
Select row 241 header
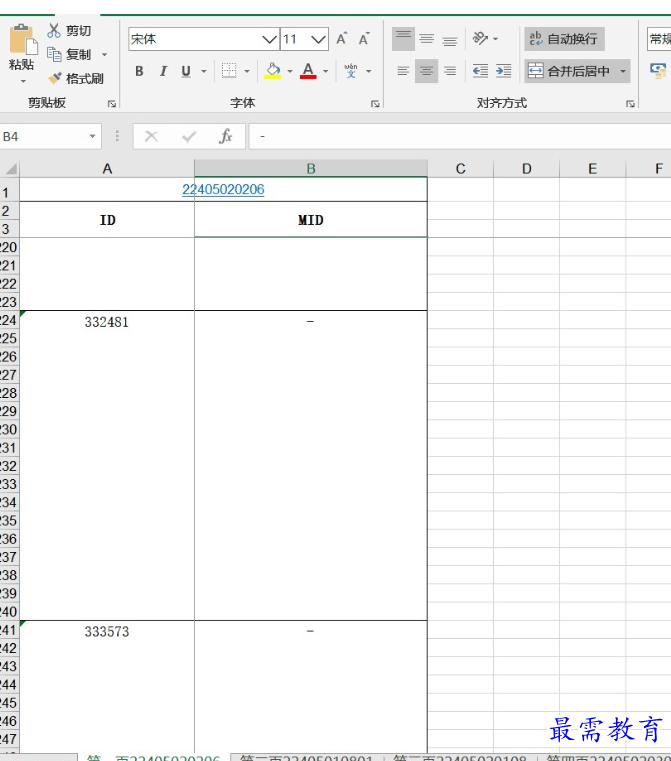point(9,630)
